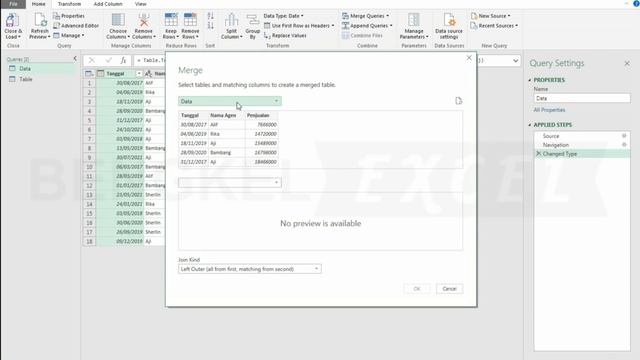Screen dimensions: 640x360
Task: Click Manage Parameters icon
Action: [x=413, y=20]
